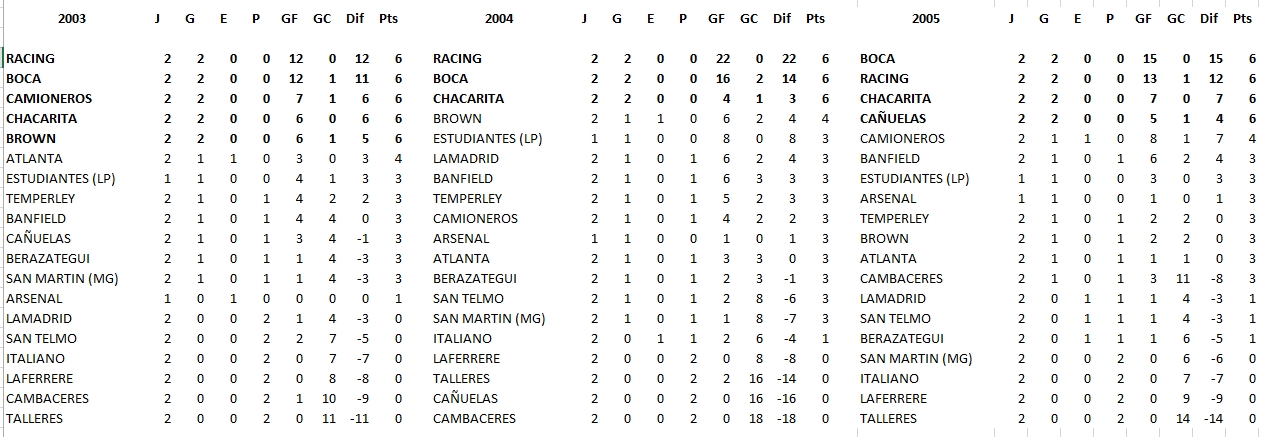Screen dimensions: 1273x437
Task: Select the 2004 season header cell
Action: pos(499,18)
